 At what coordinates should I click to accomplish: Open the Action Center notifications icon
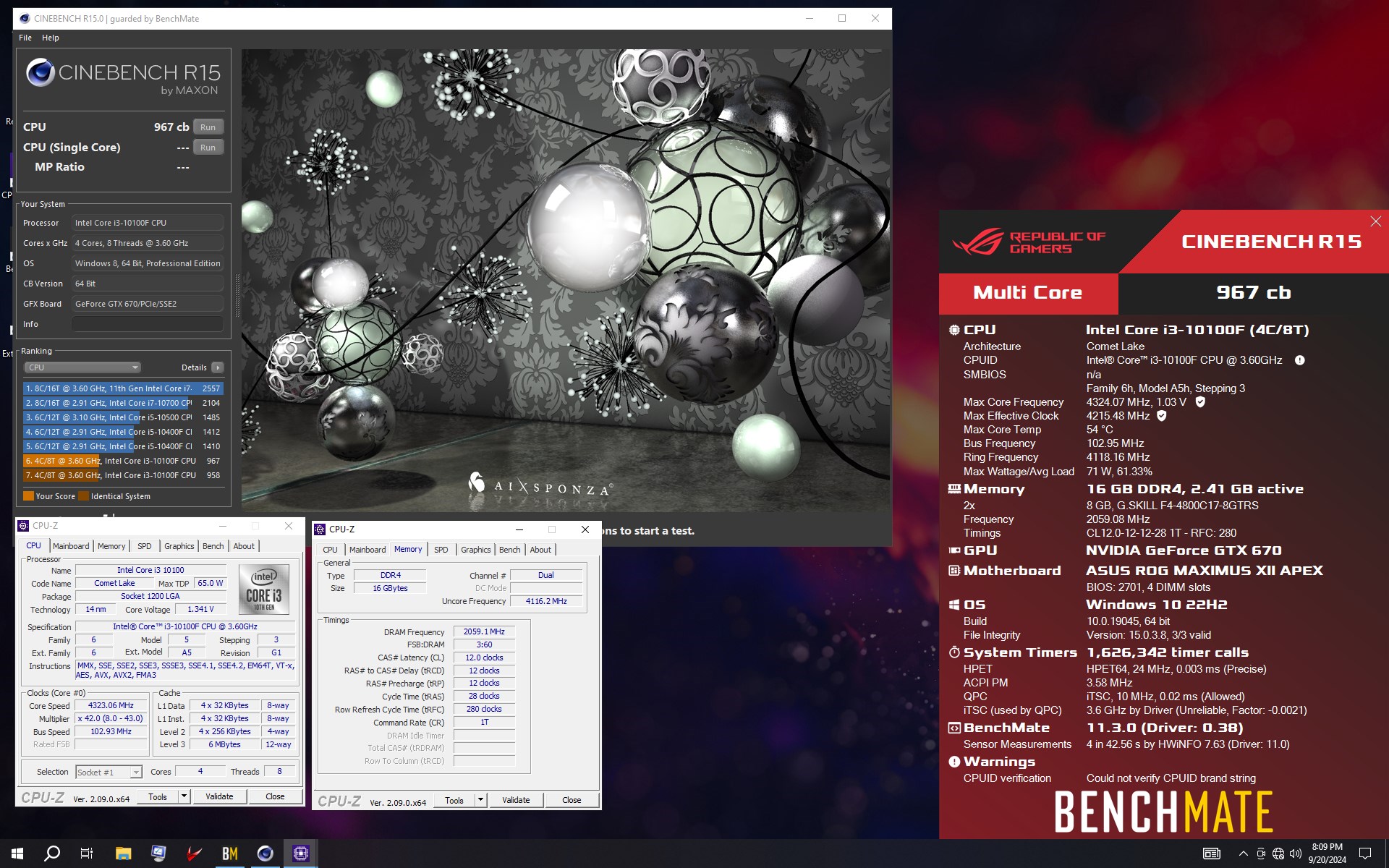[x=1364, y=854]
